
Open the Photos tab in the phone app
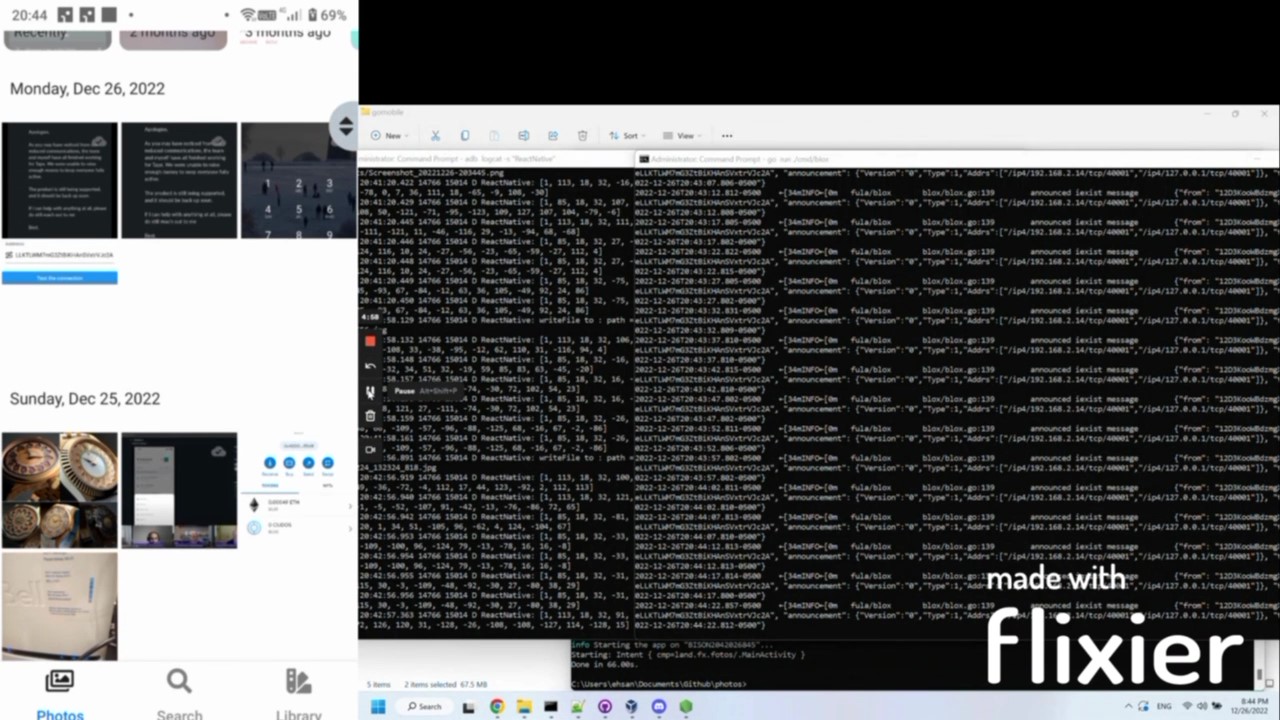(x=59, y=693)
